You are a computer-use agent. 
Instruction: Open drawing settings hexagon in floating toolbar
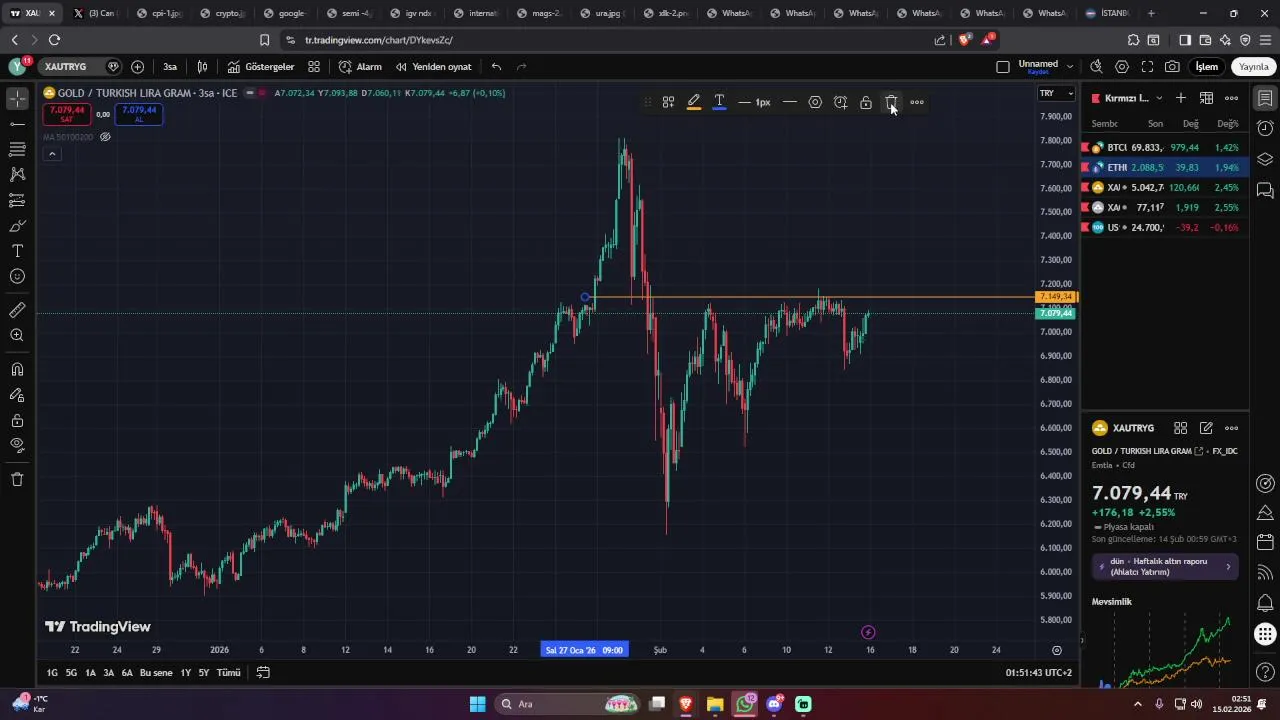815,102
